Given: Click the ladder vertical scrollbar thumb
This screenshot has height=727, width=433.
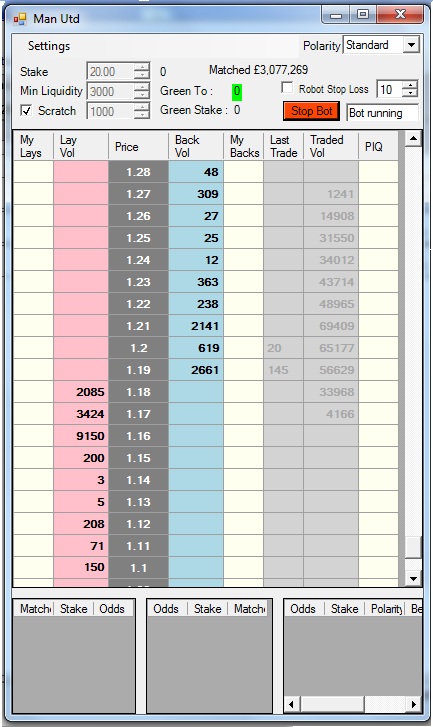Looking at the screenshot, I should click(413, 547).
